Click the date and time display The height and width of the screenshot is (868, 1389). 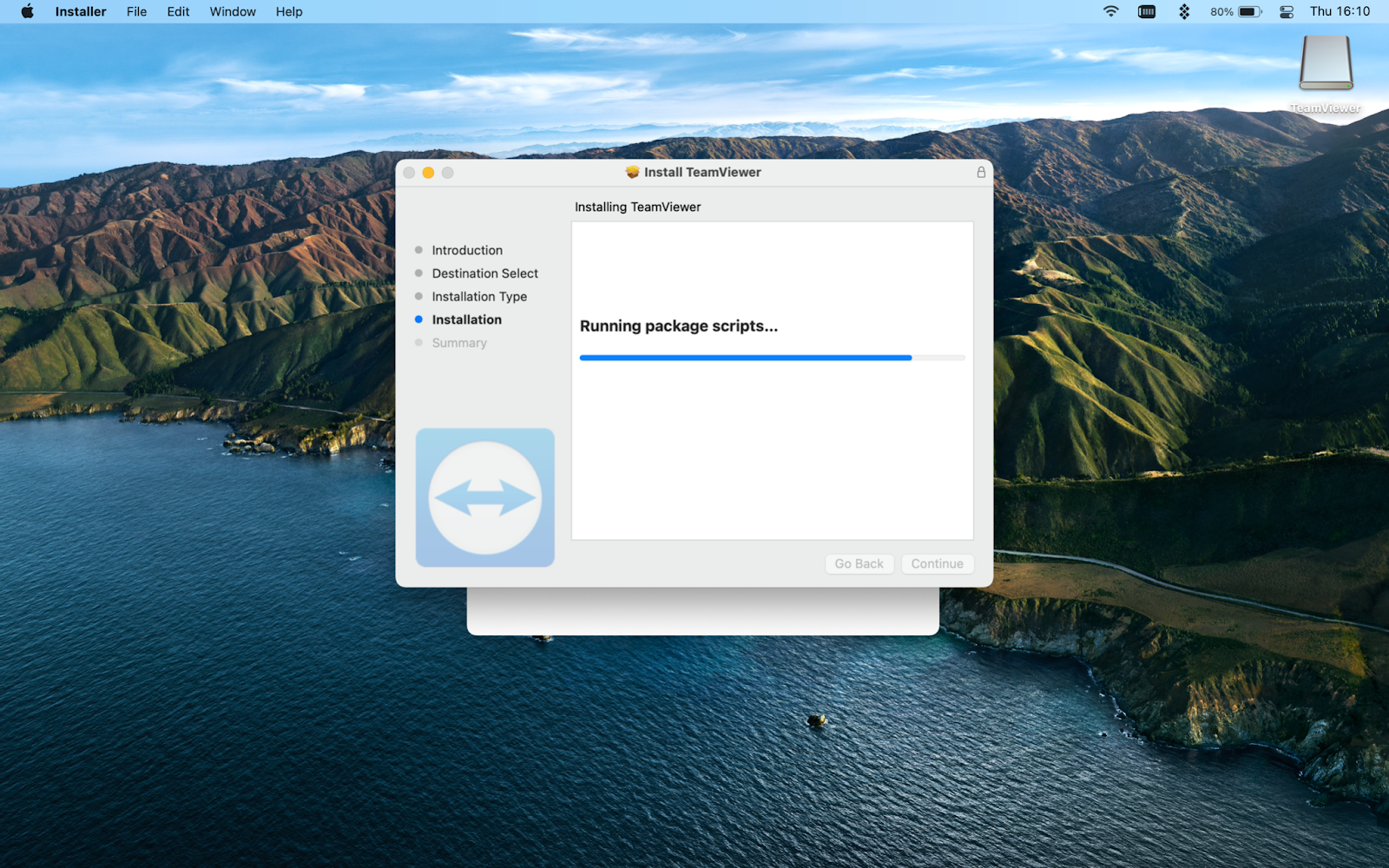pyautogui.click(x=1340, y=11)
